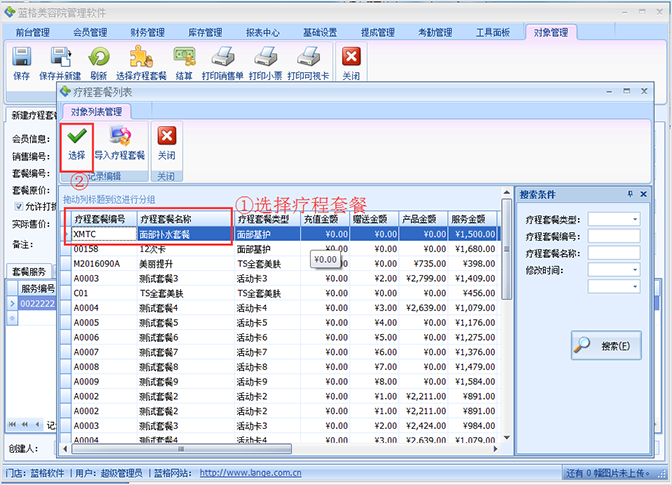
Task: Select the 对象管理 ribbon tab
Action: coord(551,32)
